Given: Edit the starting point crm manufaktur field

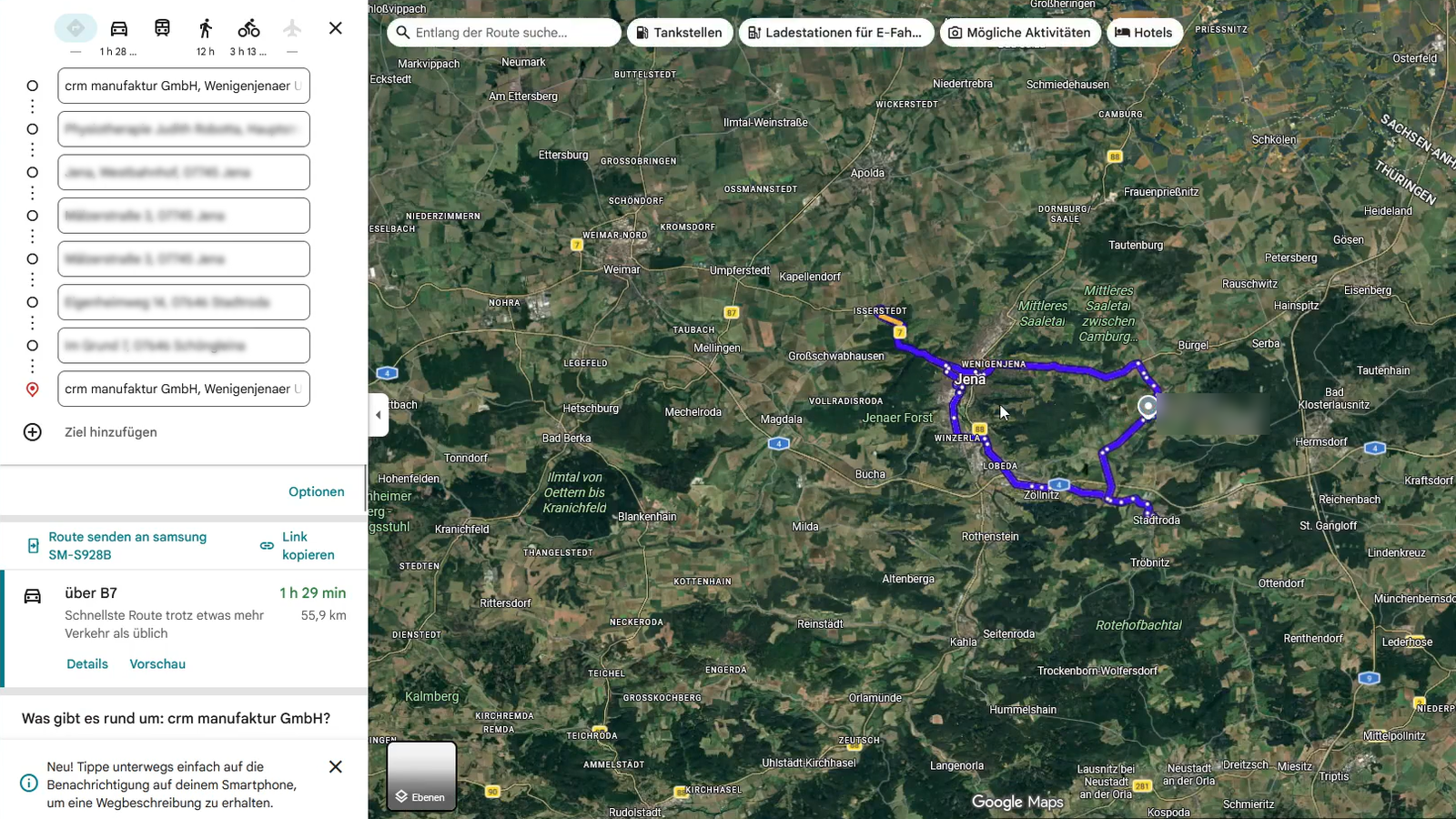Looking at the screenshot, I should 184,86.
